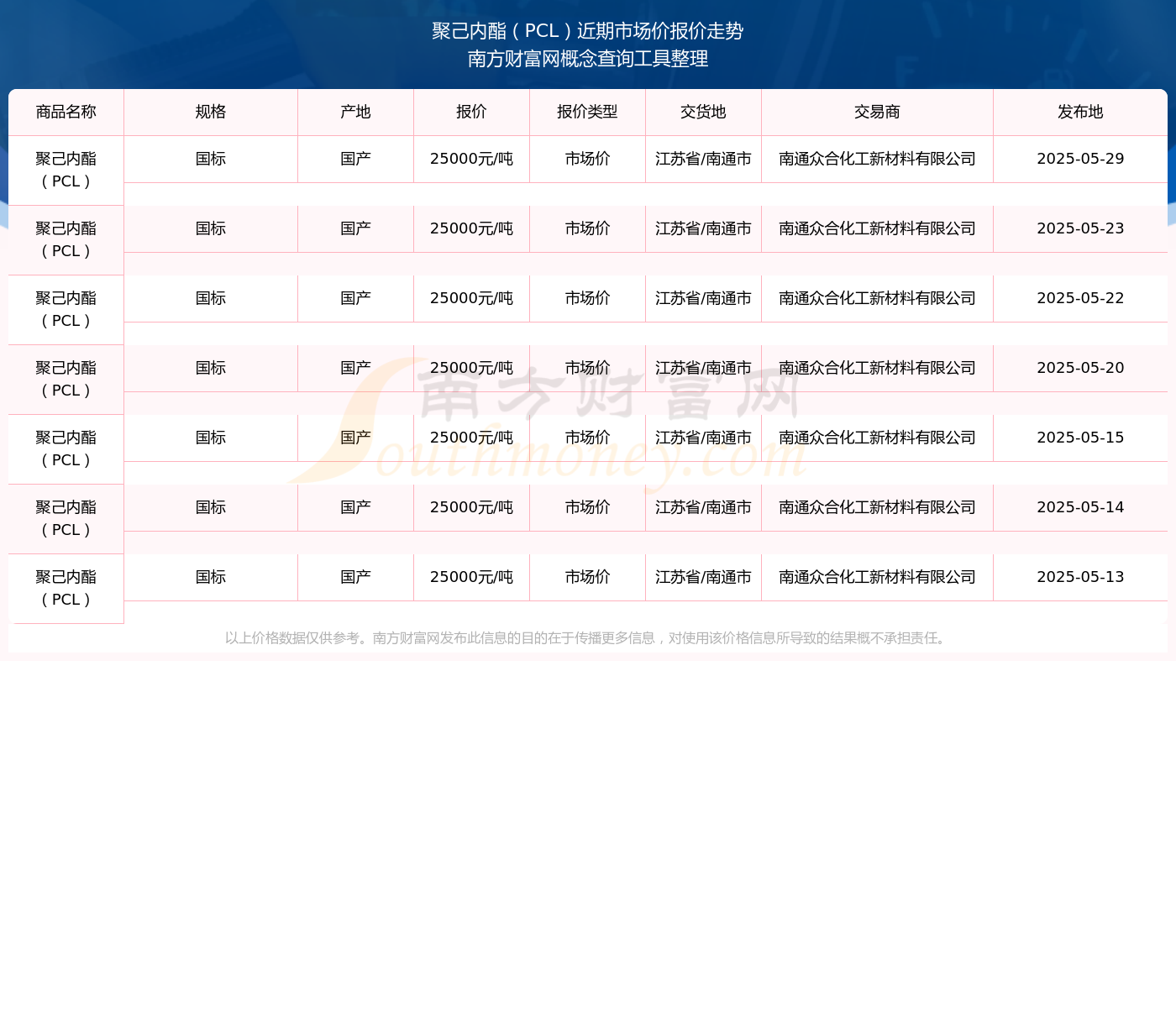The image size is (1176, 1012).
Task: Click 聚己内酯（PCL） in the 2025-05-13 row
Action: click(66, 588)
